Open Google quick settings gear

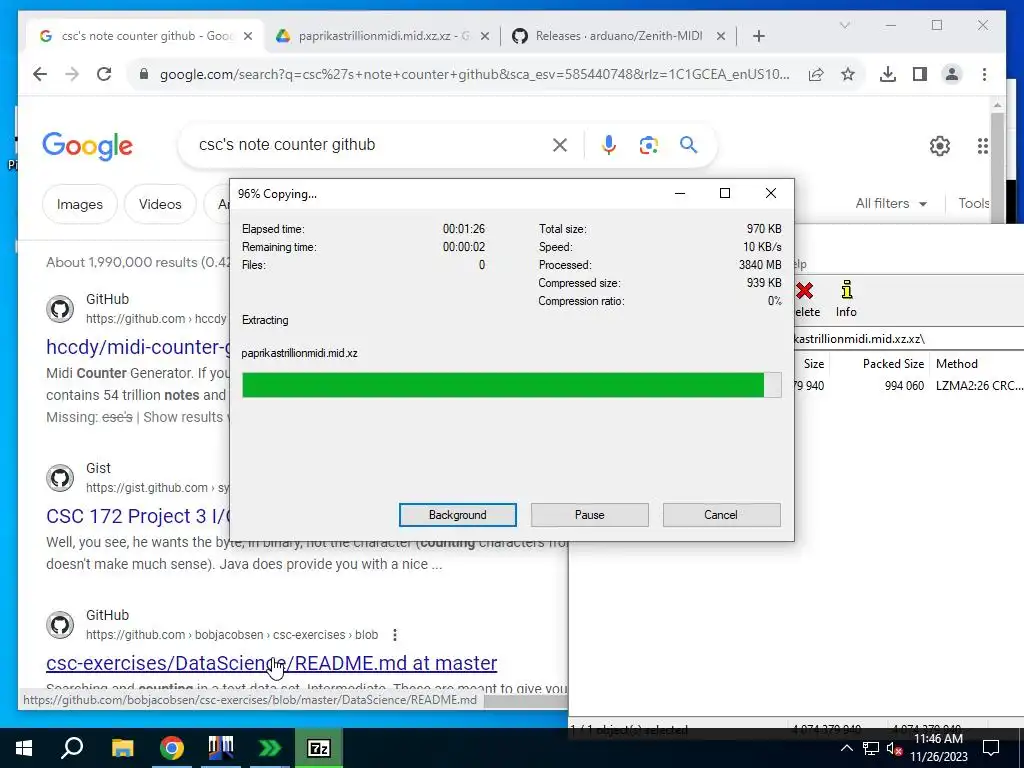(940, 146)
